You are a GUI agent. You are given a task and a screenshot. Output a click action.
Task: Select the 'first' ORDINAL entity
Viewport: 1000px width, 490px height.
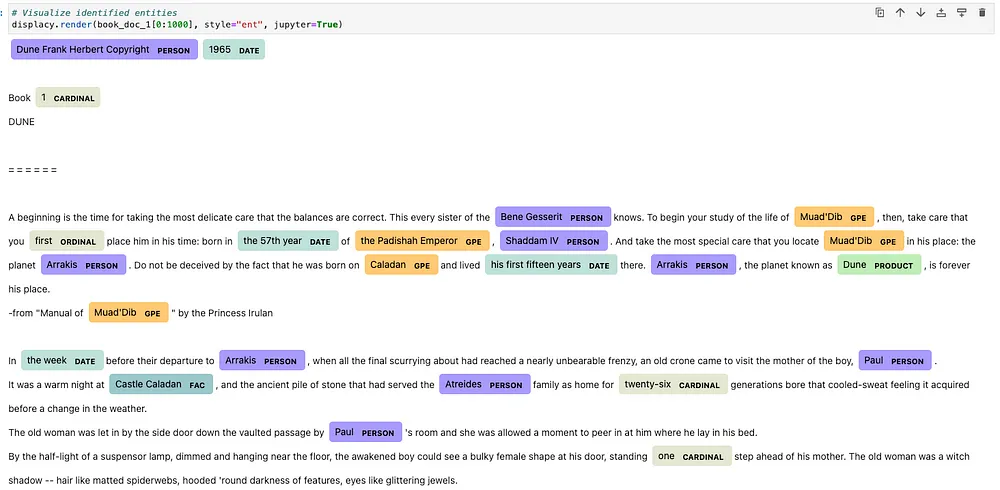pos(66,241)
